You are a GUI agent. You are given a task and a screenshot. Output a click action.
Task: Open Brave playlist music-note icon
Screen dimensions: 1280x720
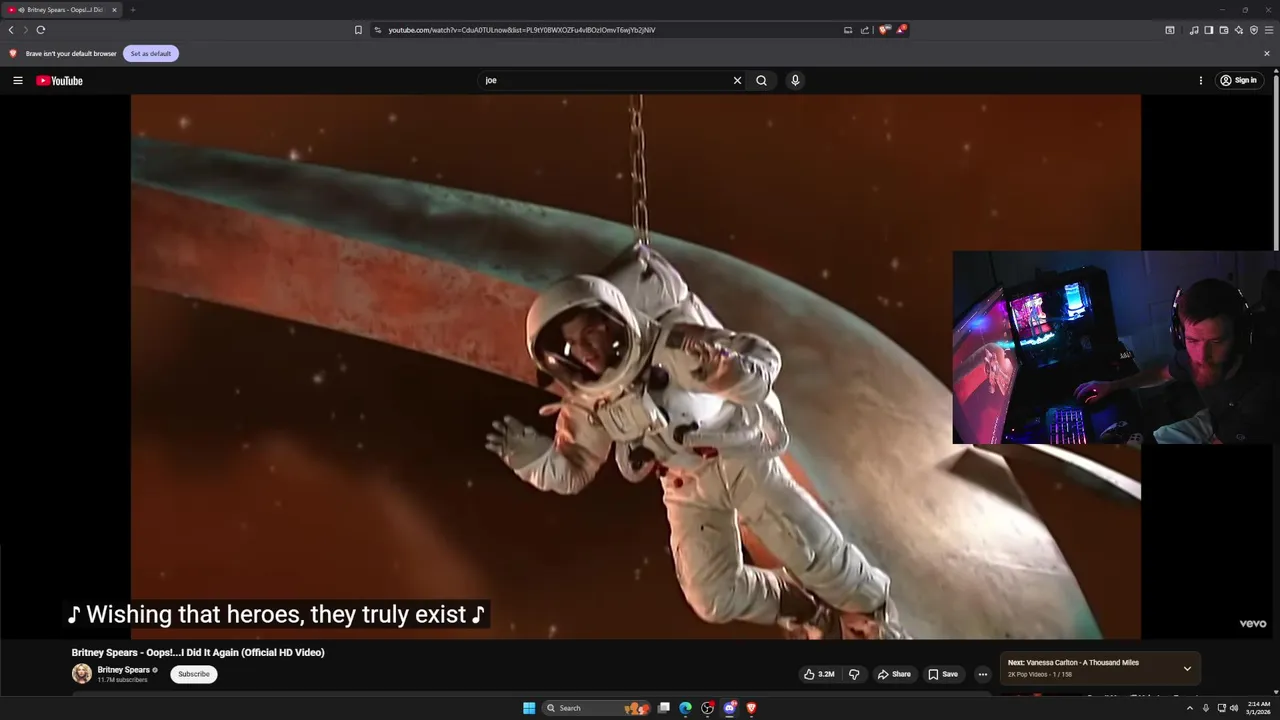[x=1193, y=30]
